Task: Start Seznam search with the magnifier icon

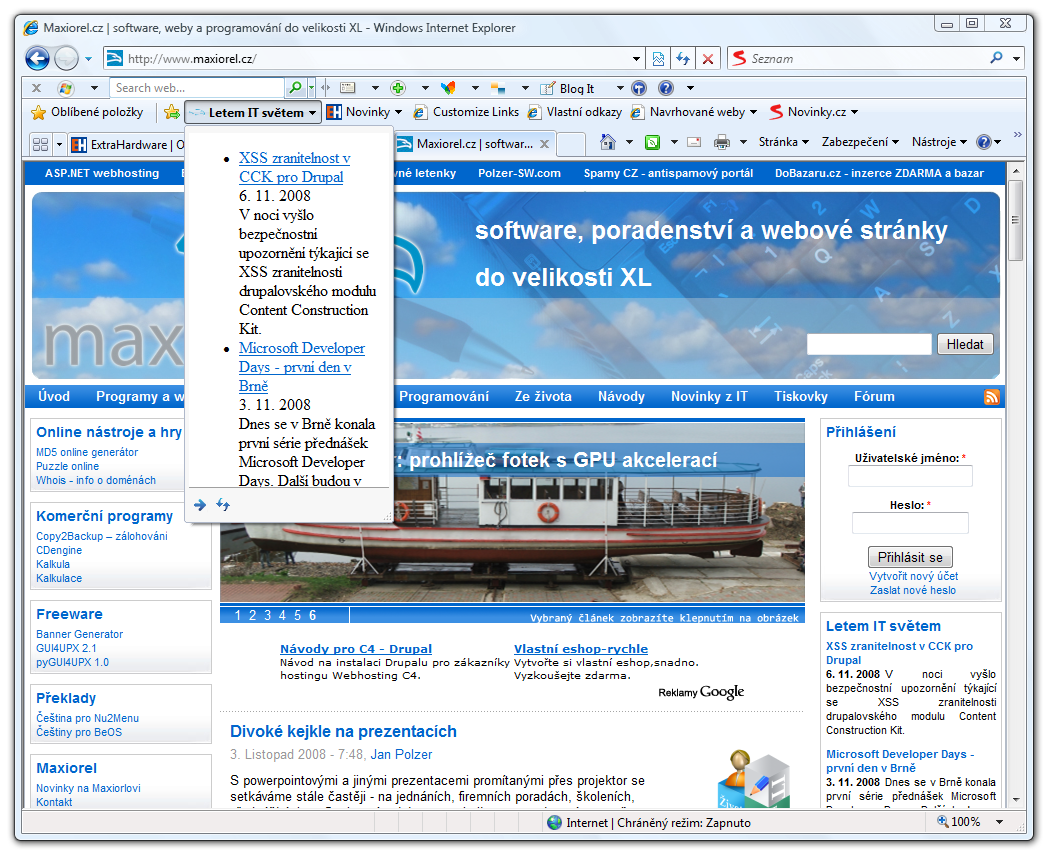Action: pos(996,58)
